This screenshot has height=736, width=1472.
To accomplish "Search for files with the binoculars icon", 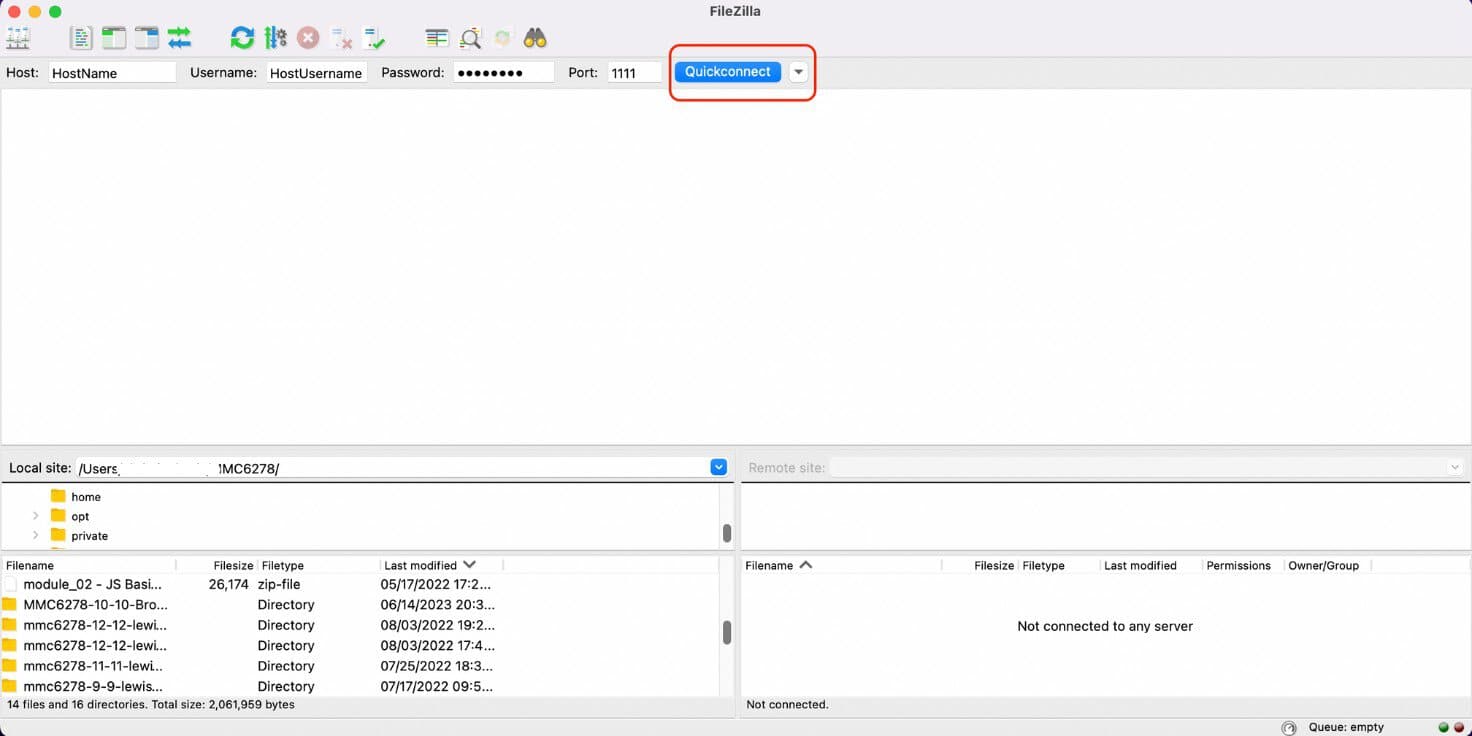I will pos(535,39).
